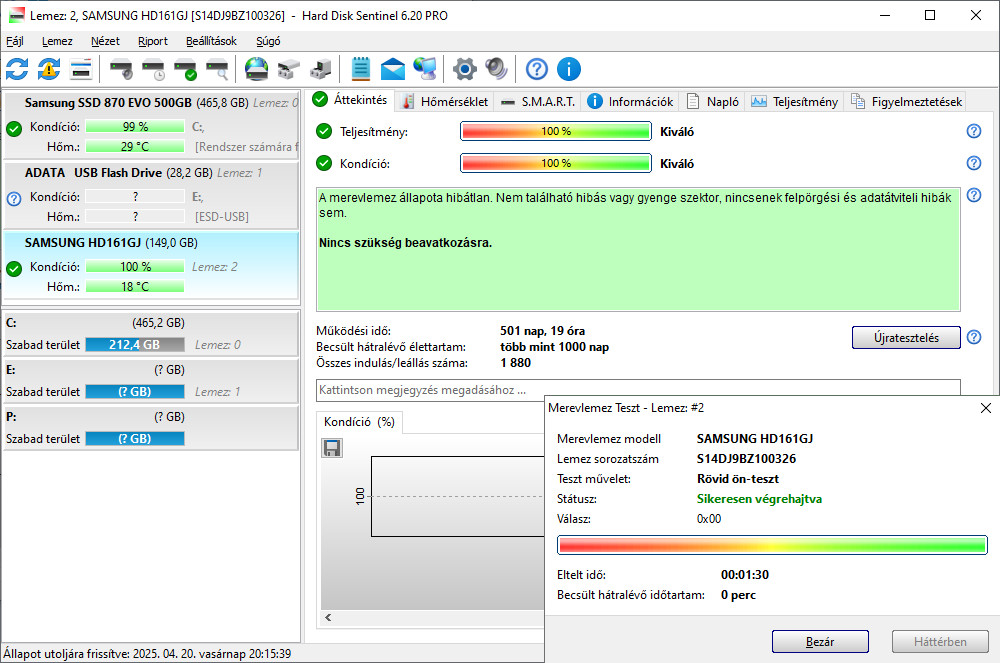
Task: Click the E: partition free space bar
Action: click(135, 392)
